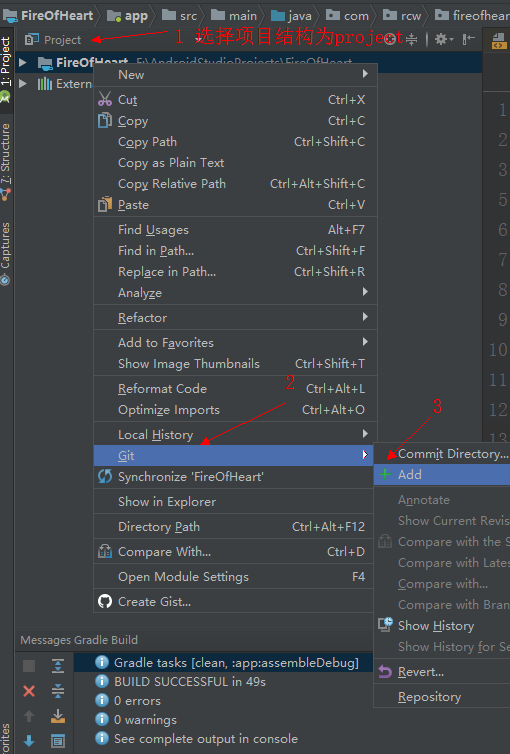Click app breadcrumb in navigation bar
The height and width of the screenshot is (754, 510).
127,16
